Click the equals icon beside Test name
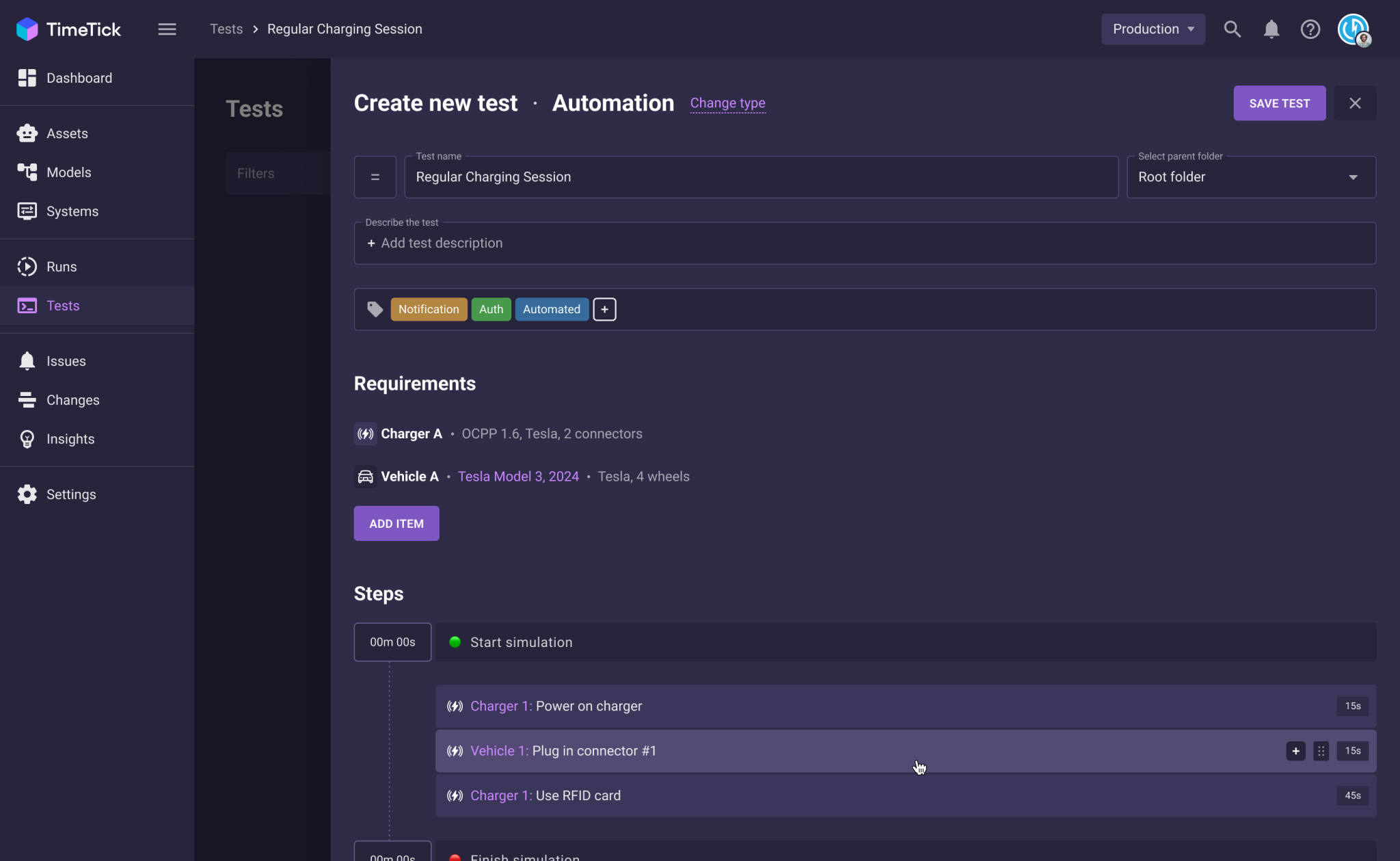The image size is (1400, 861). click(375, 177)
